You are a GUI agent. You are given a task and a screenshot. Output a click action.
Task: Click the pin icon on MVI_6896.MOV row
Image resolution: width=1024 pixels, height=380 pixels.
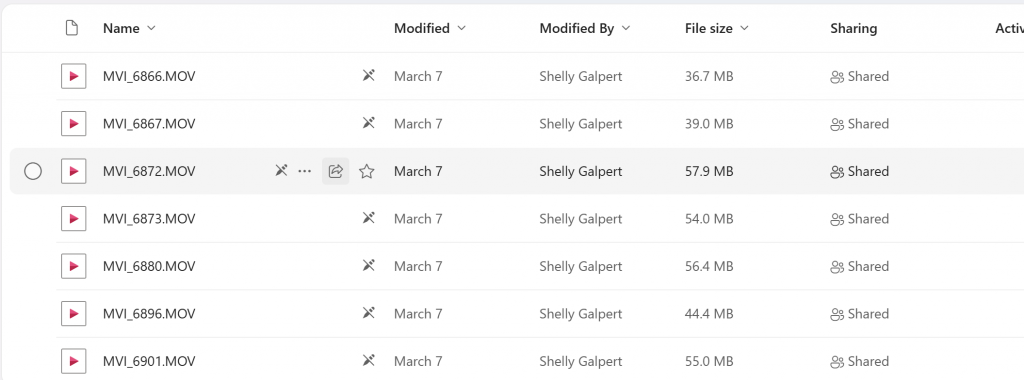click(368, 313)
